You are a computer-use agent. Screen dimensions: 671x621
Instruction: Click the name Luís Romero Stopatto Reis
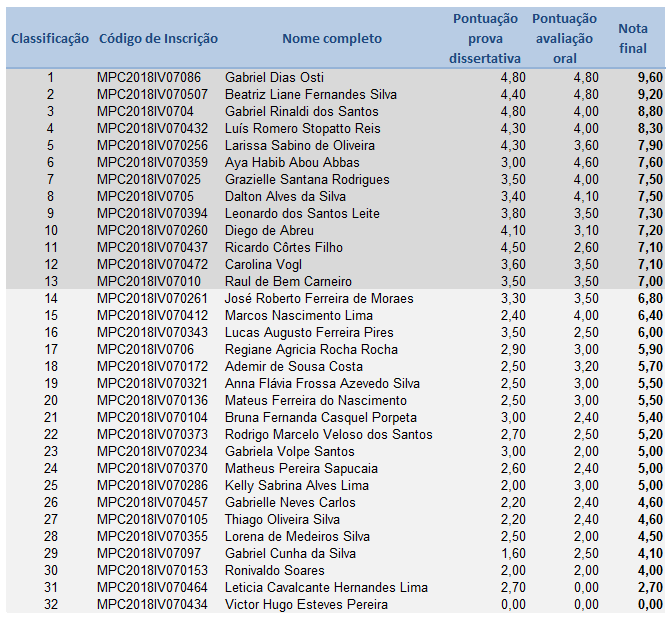(x=302, y=128)
